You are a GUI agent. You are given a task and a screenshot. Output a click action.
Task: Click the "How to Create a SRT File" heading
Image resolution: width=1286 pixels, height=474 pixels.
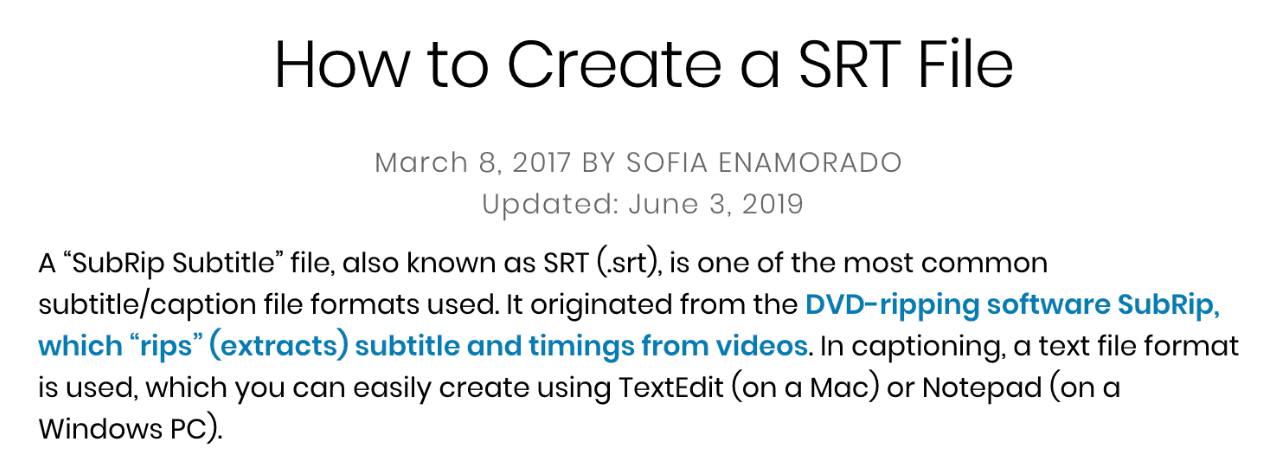coord(643,63)
